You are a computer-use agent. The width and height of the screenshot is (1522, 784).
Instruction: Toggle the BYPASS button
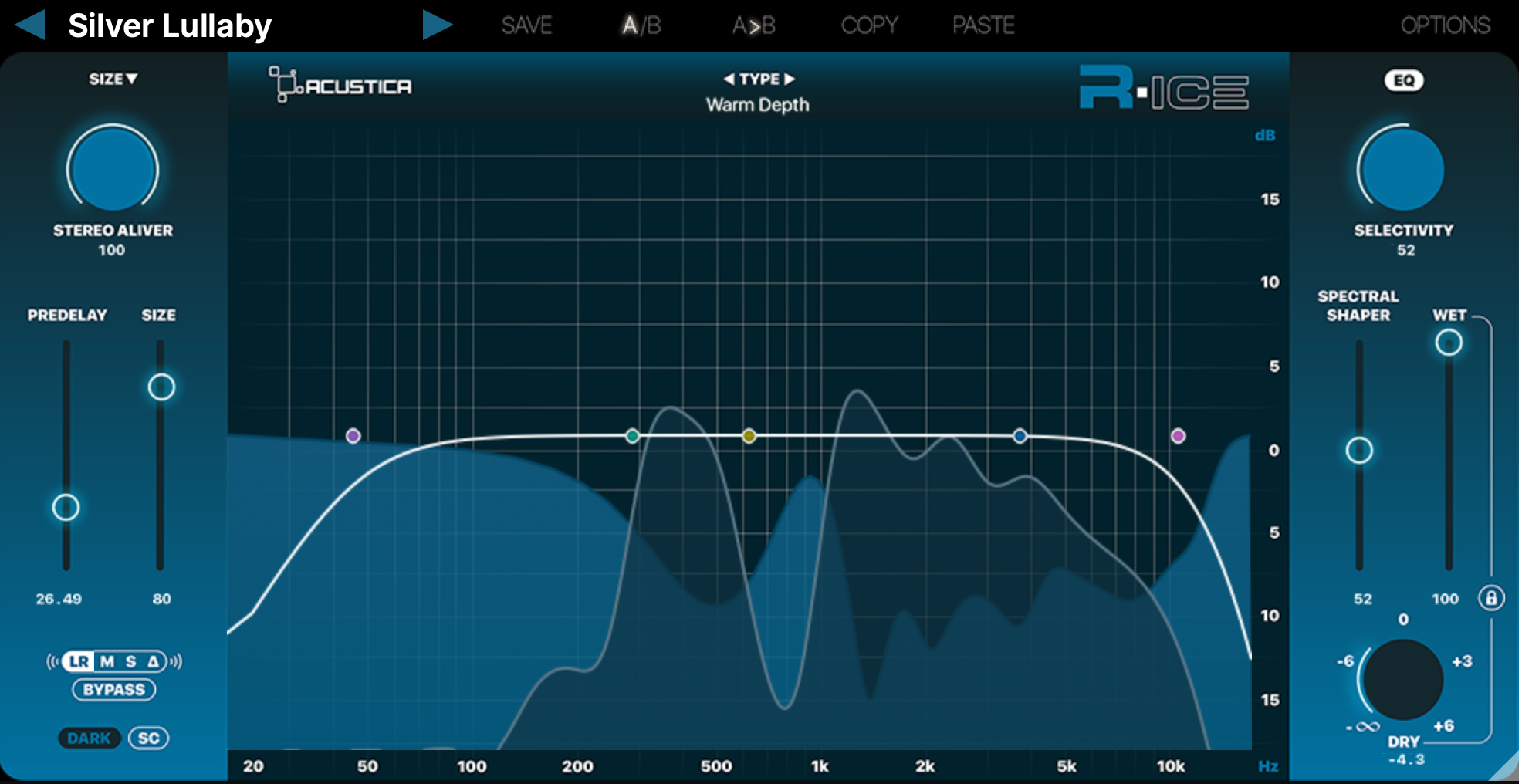coord(114,689)
